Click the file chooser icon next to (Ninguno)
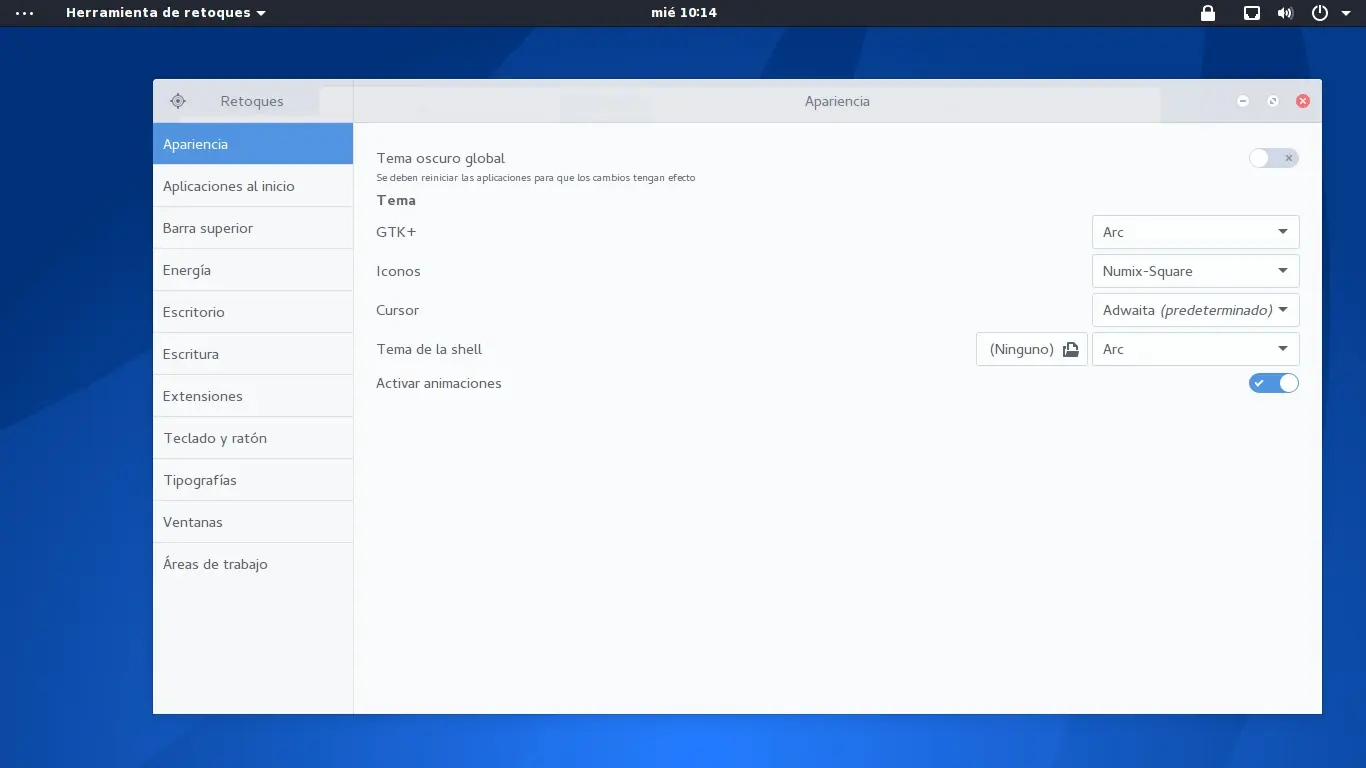Viewport: 1366px width, 768px height. (x=1071, y=349)
